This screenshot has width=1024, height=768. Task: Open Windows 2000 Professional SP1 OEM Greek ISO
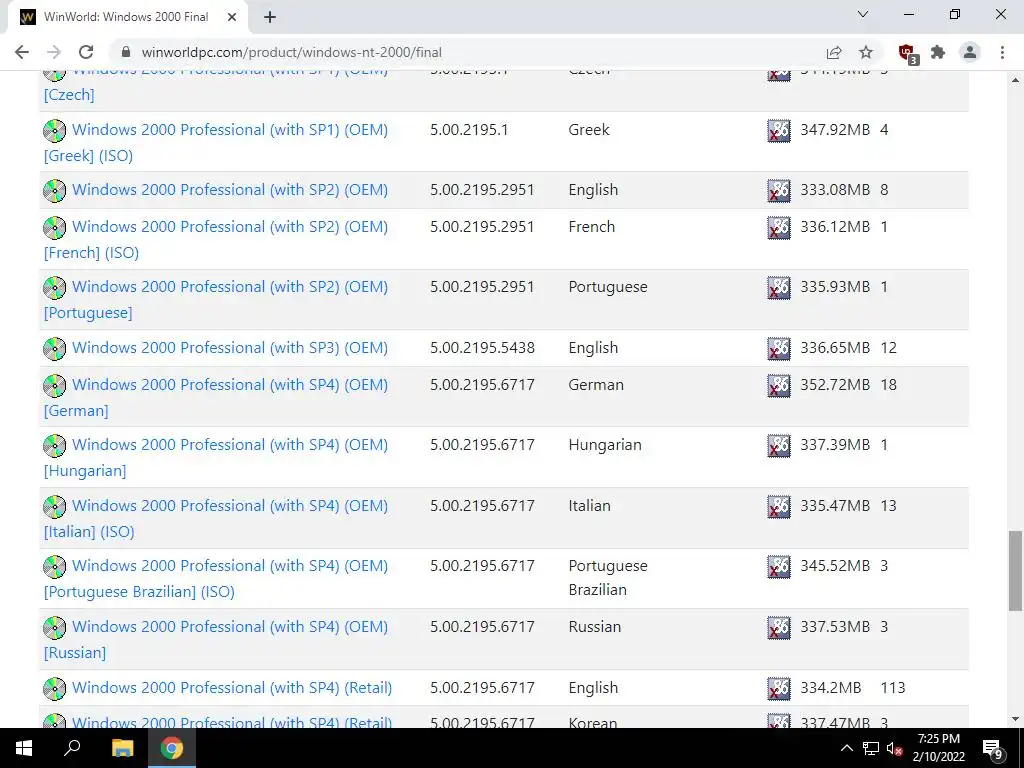point(216,142)
